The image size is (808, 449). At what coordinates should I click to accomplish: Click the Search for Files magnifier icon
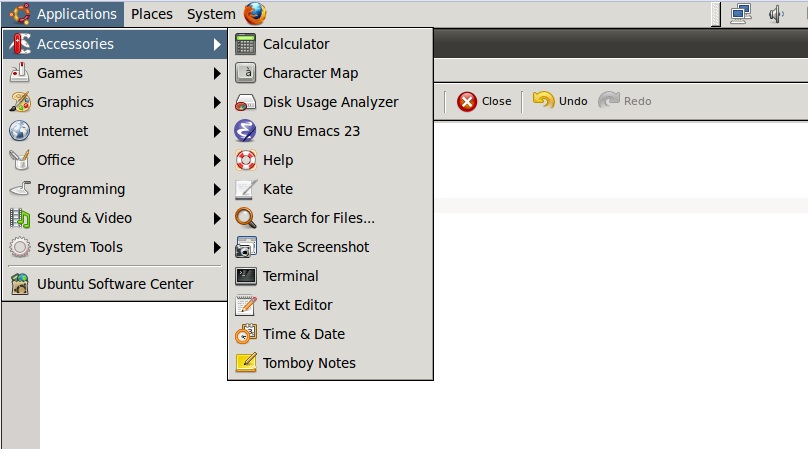(x=245, y=218)
